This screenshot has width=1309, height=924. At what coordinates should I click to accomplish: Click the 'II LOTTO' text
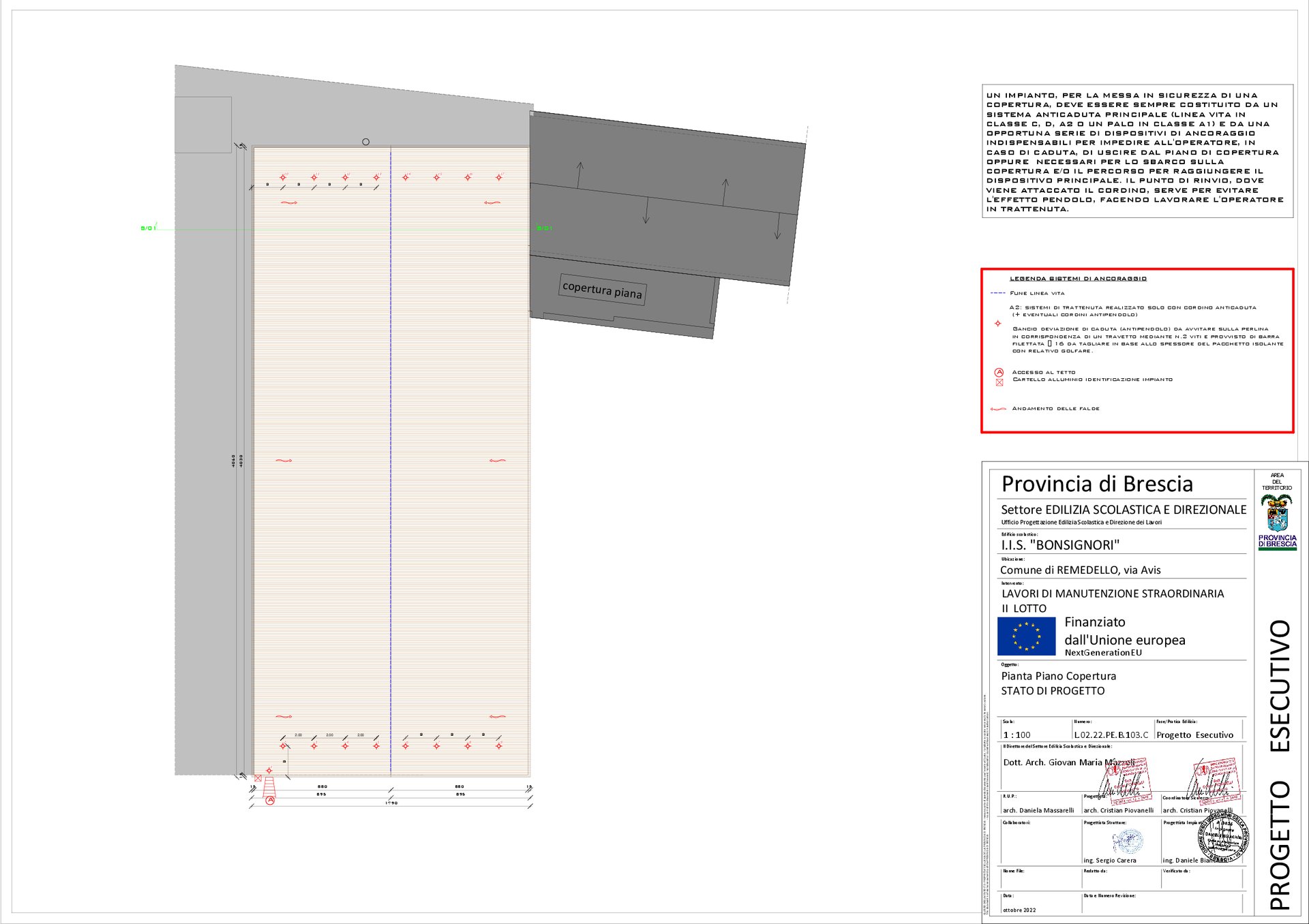tap(1024, 609)
